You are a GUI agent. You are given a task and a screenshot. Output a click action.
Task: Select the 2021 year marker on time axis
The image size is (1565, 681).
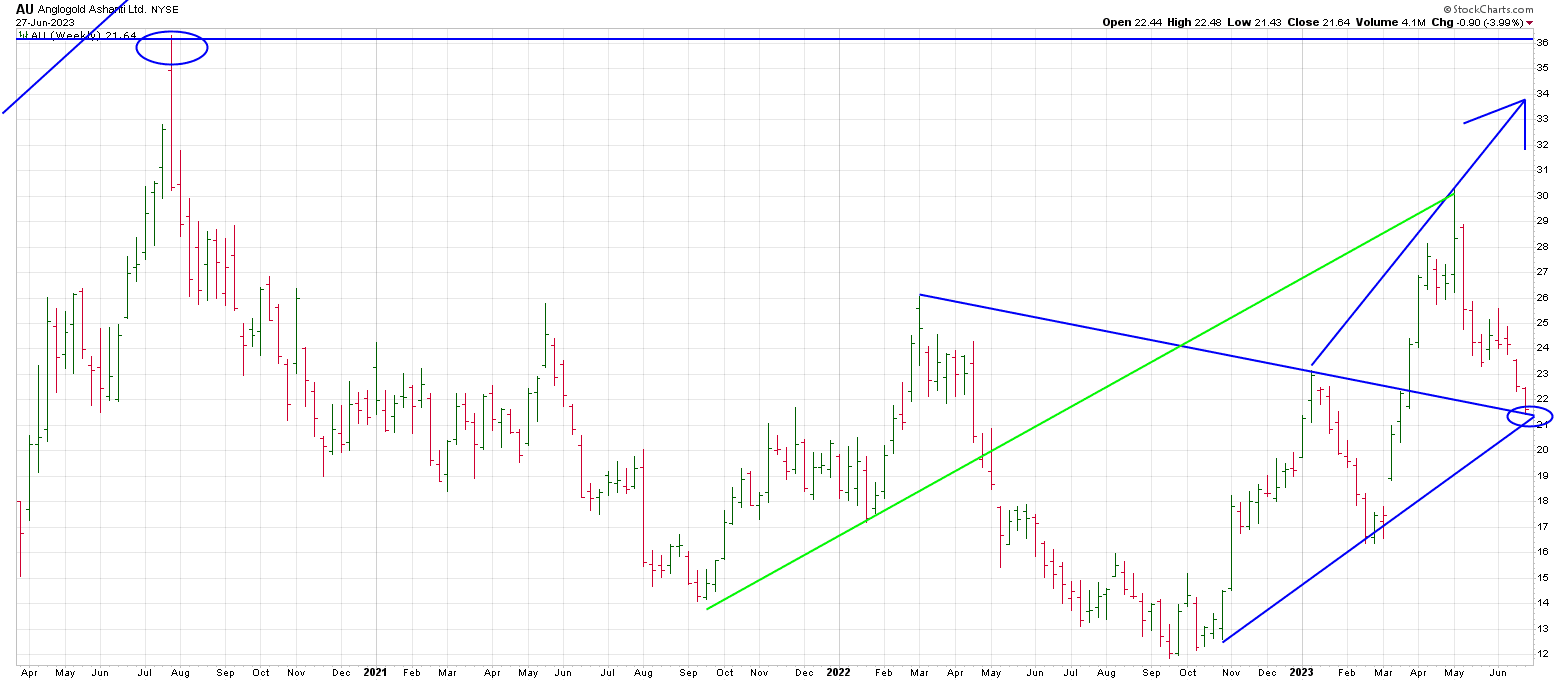[x=376, y=673]
